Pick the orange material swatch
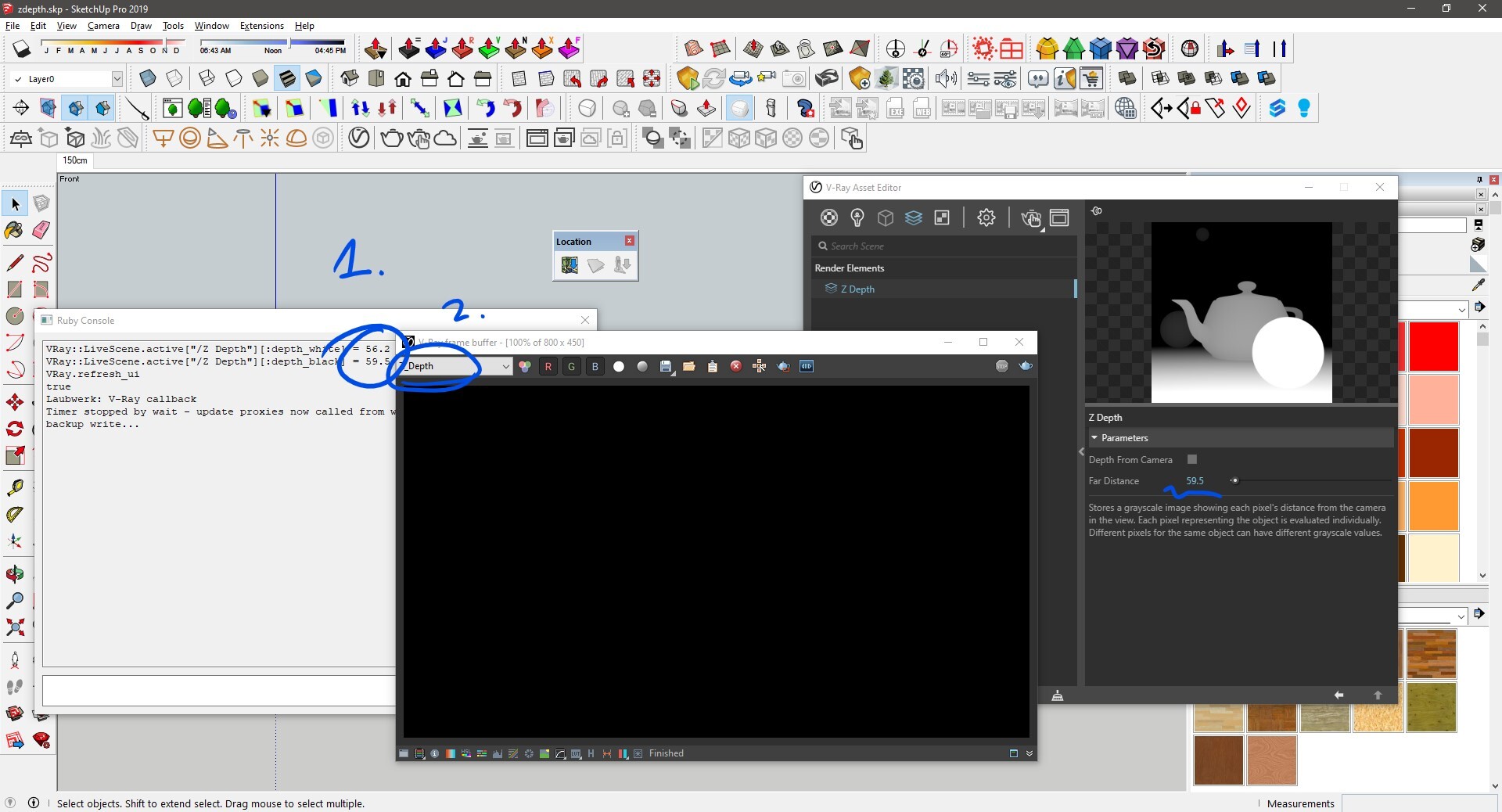 pyautogui.click(x=1433, y=506)
